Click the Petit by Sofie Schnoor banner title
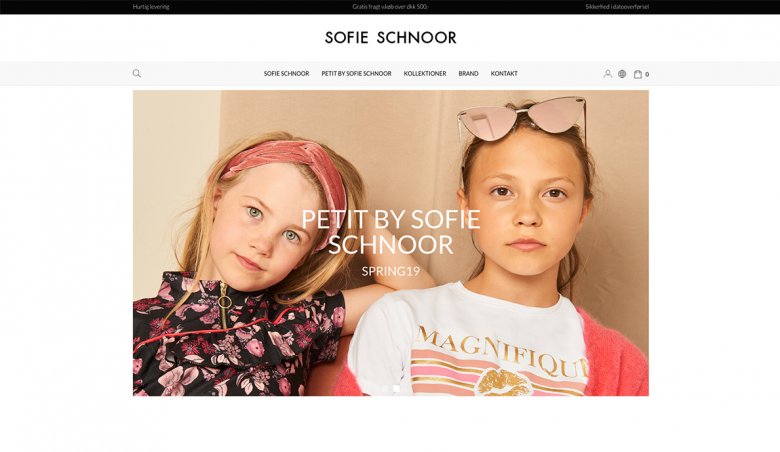The image size is (780, 452). pos(390,232)
